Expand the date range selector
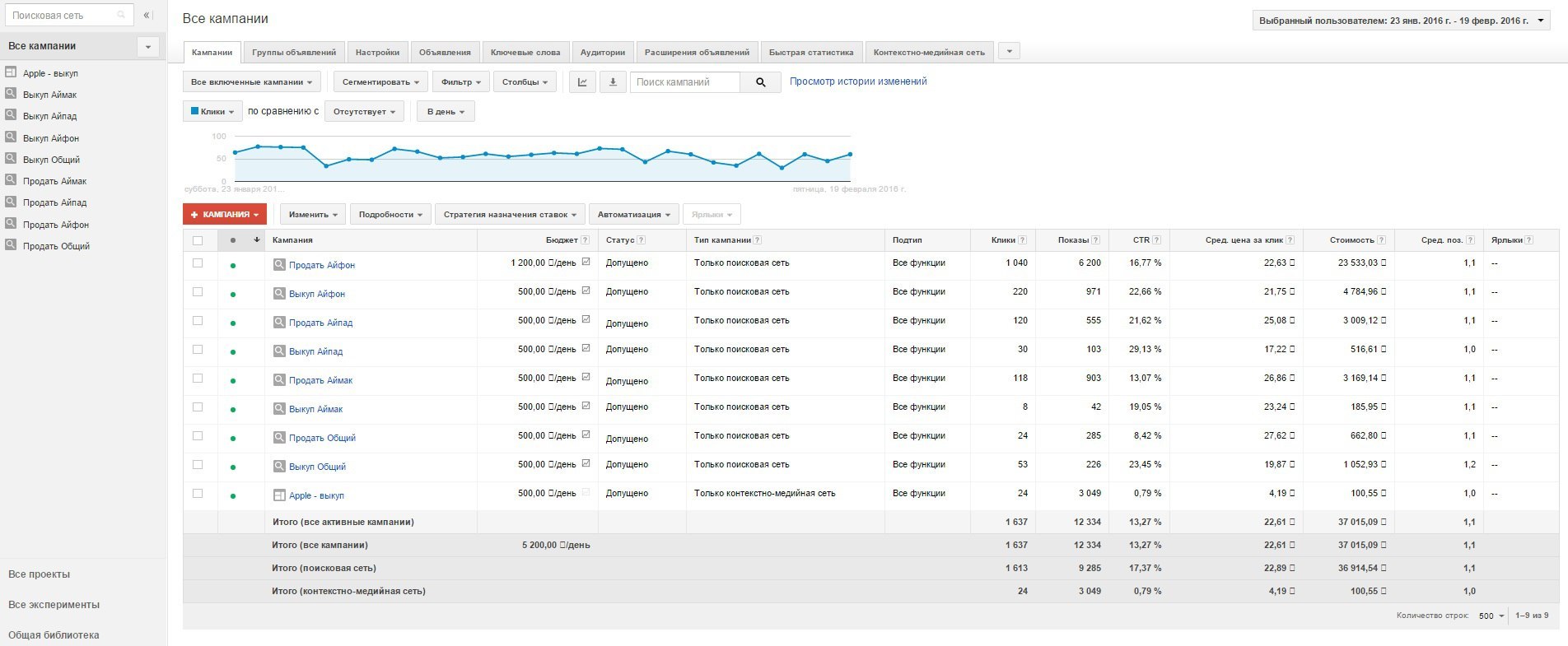 (x=1400, y=21)
